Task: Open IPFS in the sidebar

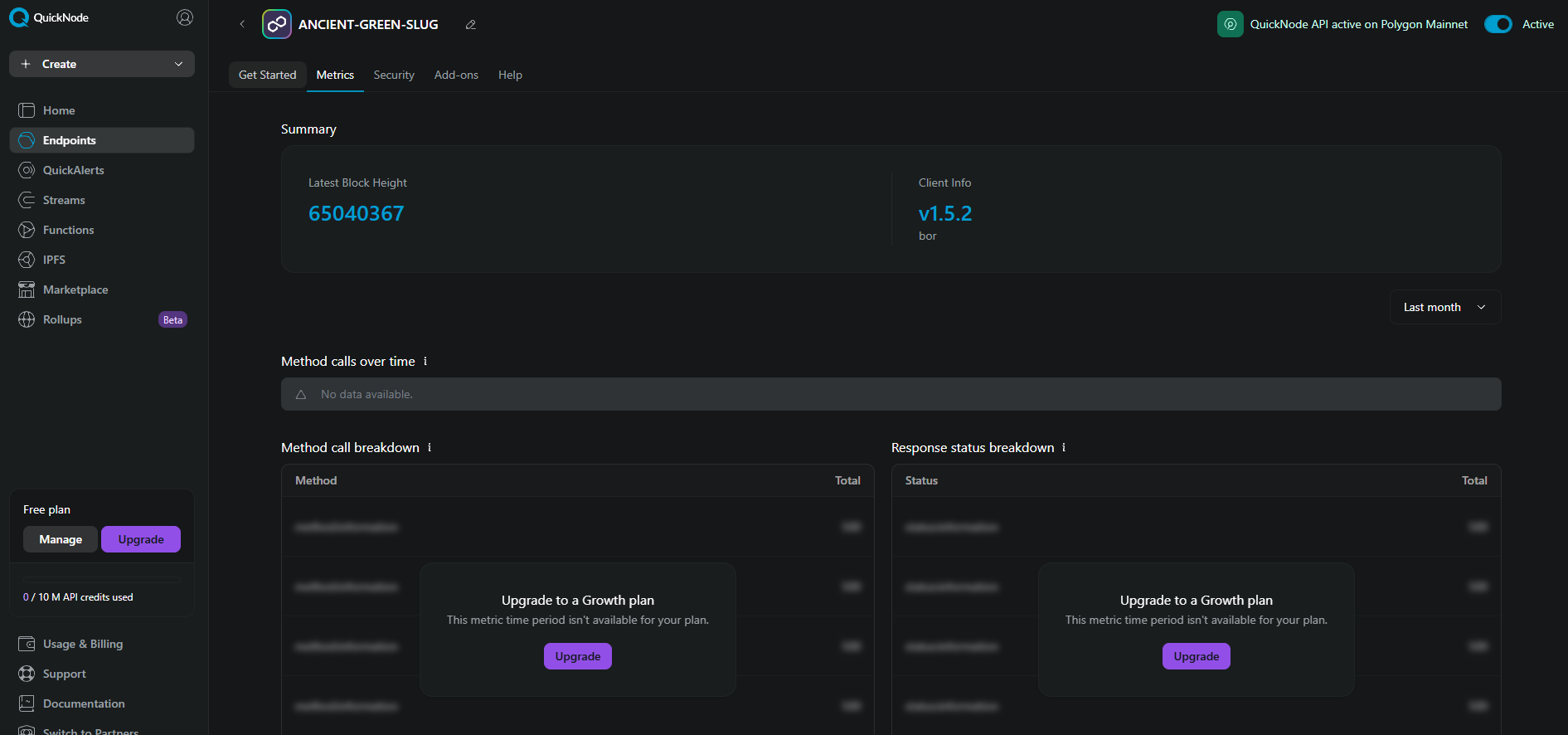Action: click(54, 260)
